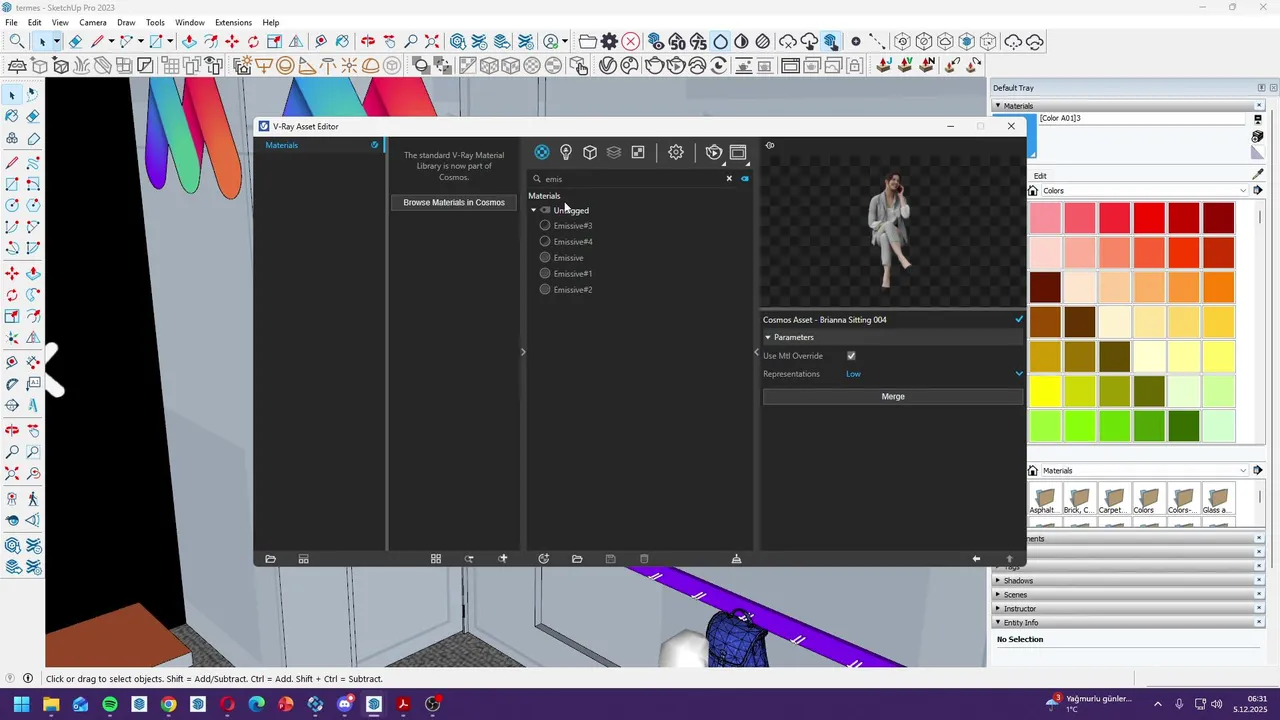Open the Extensions menu
This screenshot has height=720, width=1280.
233,22
